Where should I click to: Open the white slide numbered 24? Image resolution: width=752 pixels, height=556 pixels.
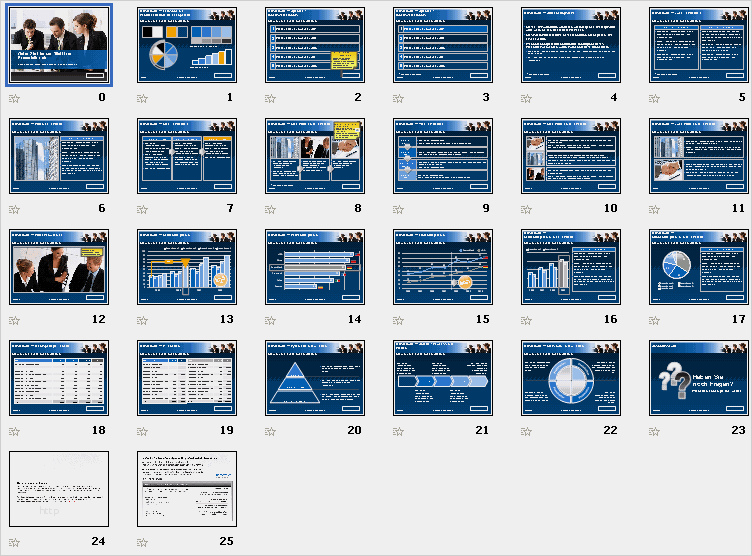(59, 488)
